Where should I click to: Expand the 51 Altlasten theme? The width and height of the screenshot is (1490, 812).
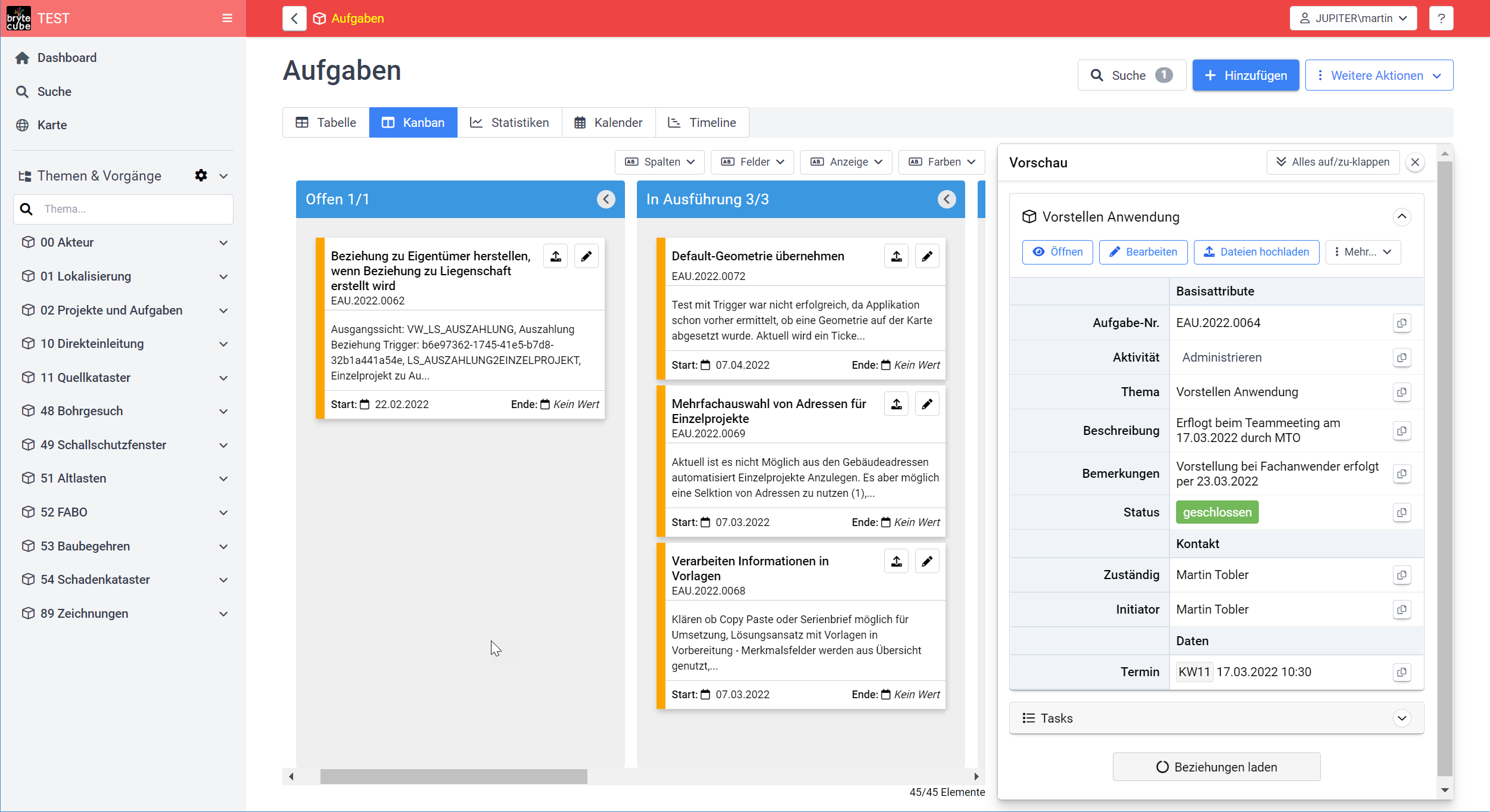tap(223, 478)
